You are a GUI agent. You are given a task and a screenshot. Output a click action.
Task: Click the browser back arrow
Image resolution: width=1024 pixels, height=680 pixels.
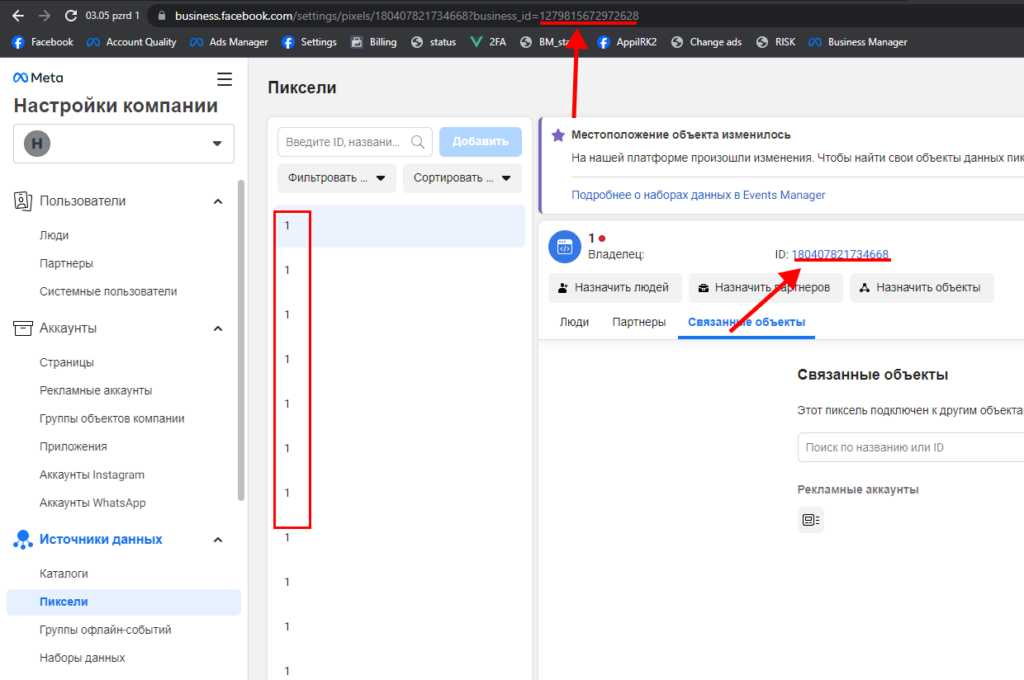[18, 16]
